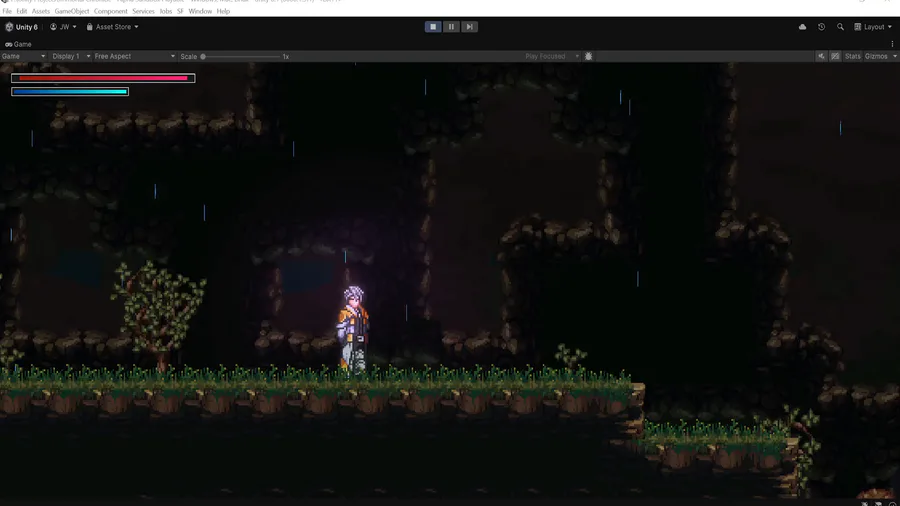Advance one frame with the Step button
The image size is (900, 506).
pyautogui.click(x=470, y=27)
